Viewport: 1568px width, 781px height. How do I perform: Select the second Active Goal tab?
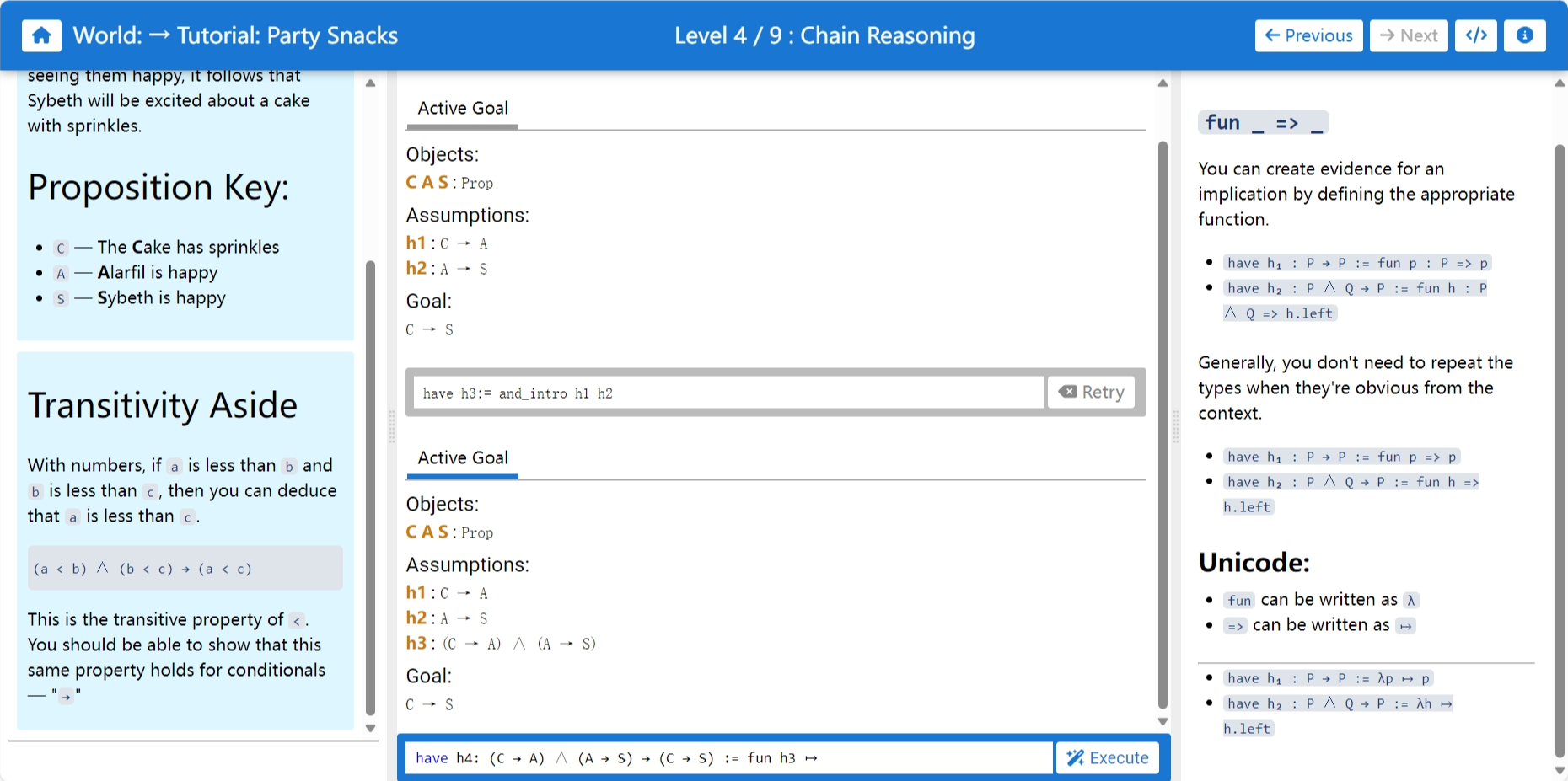point(463,458)
